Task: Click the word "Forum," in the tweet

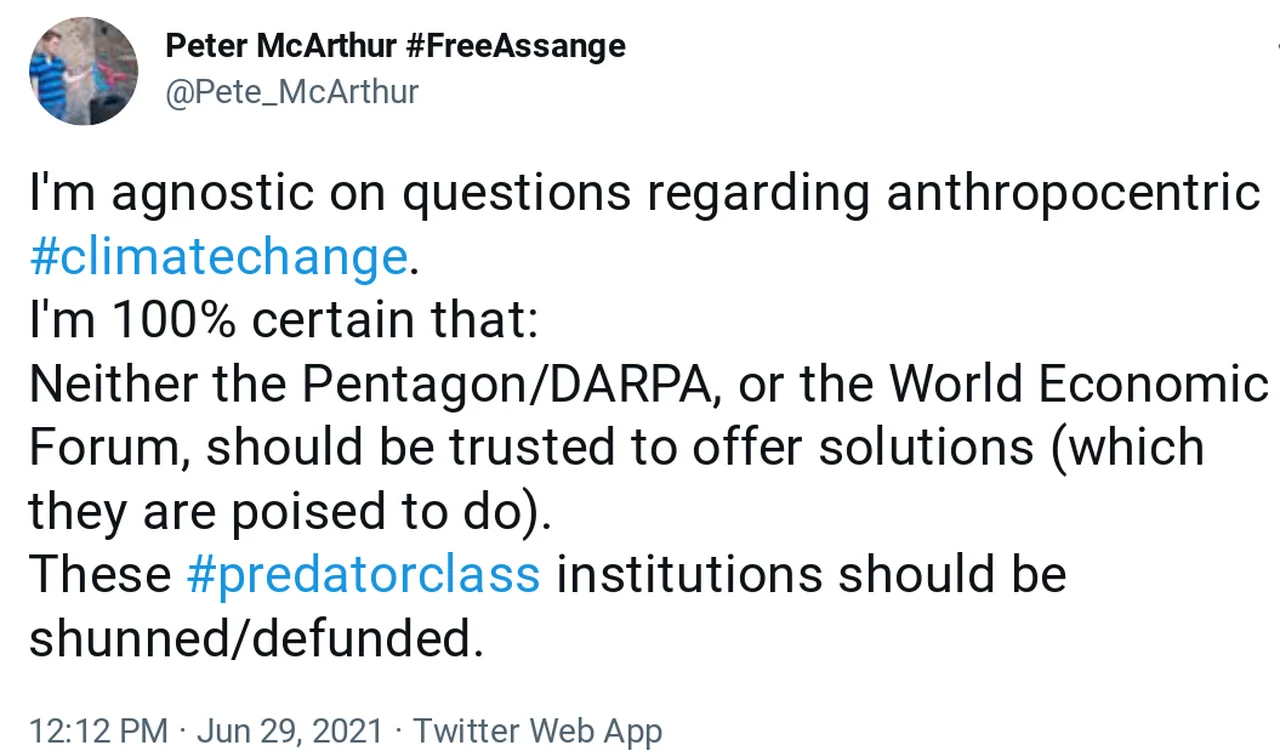Action: 109,447
